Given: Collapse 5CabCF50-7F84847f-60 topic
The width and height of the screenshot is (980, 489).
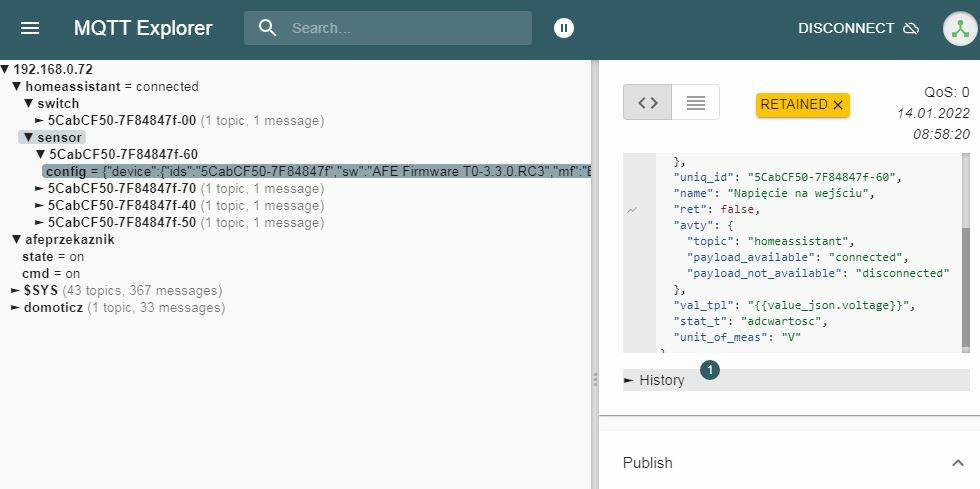Looking at the screenshot, I should click(41, 154).
